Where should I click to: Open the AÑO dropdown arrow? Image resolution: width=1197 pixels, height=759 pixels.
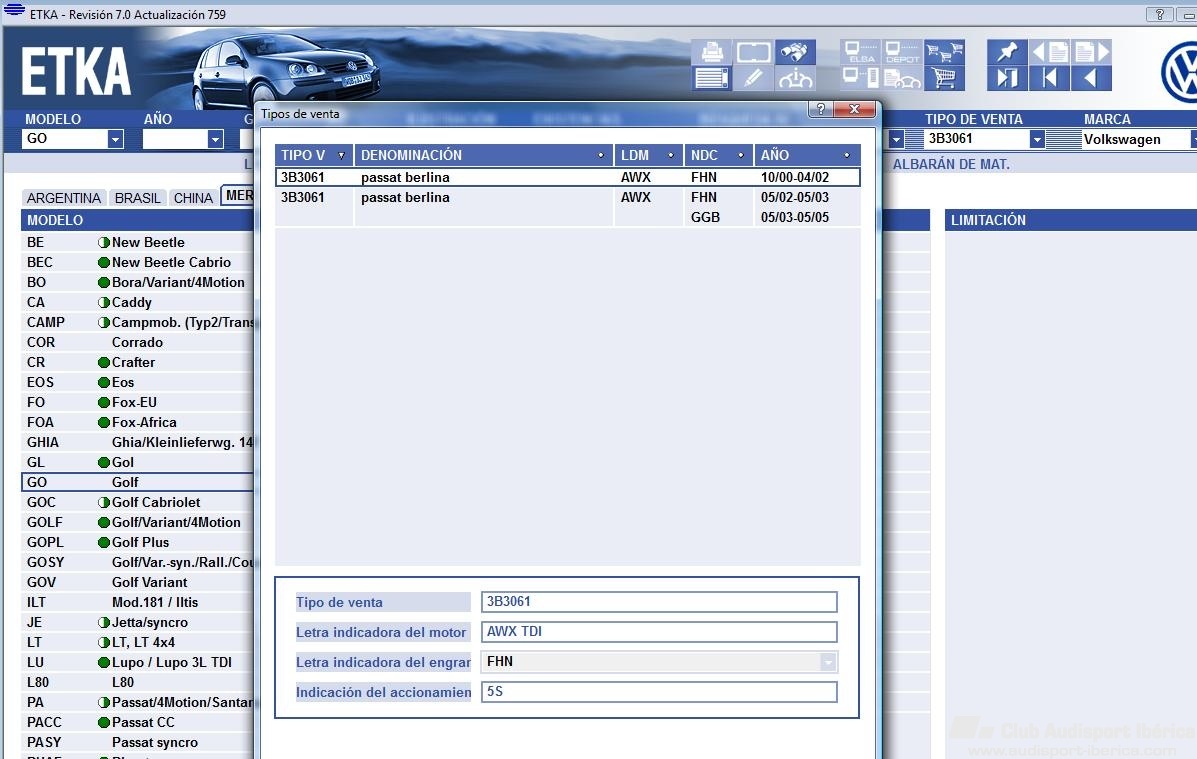coord(215,139)
